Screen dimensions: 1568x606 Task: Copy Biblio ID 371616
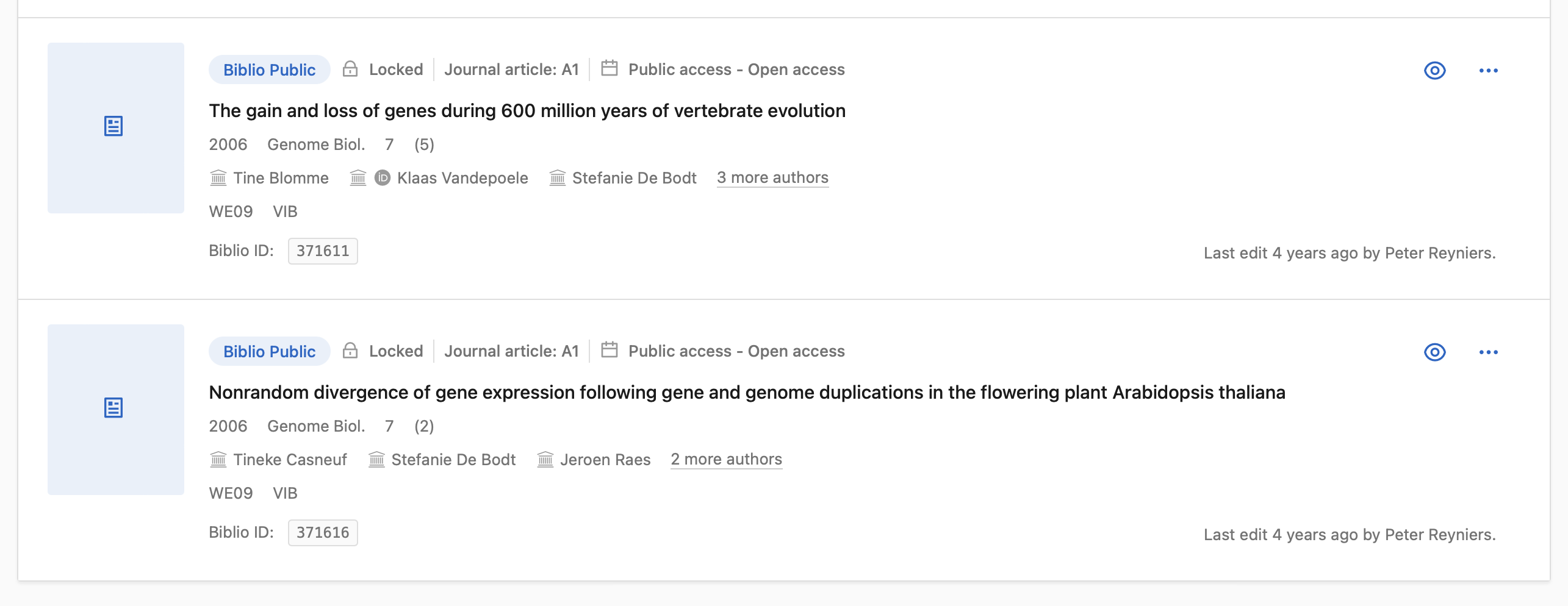(x=322, y=533)
